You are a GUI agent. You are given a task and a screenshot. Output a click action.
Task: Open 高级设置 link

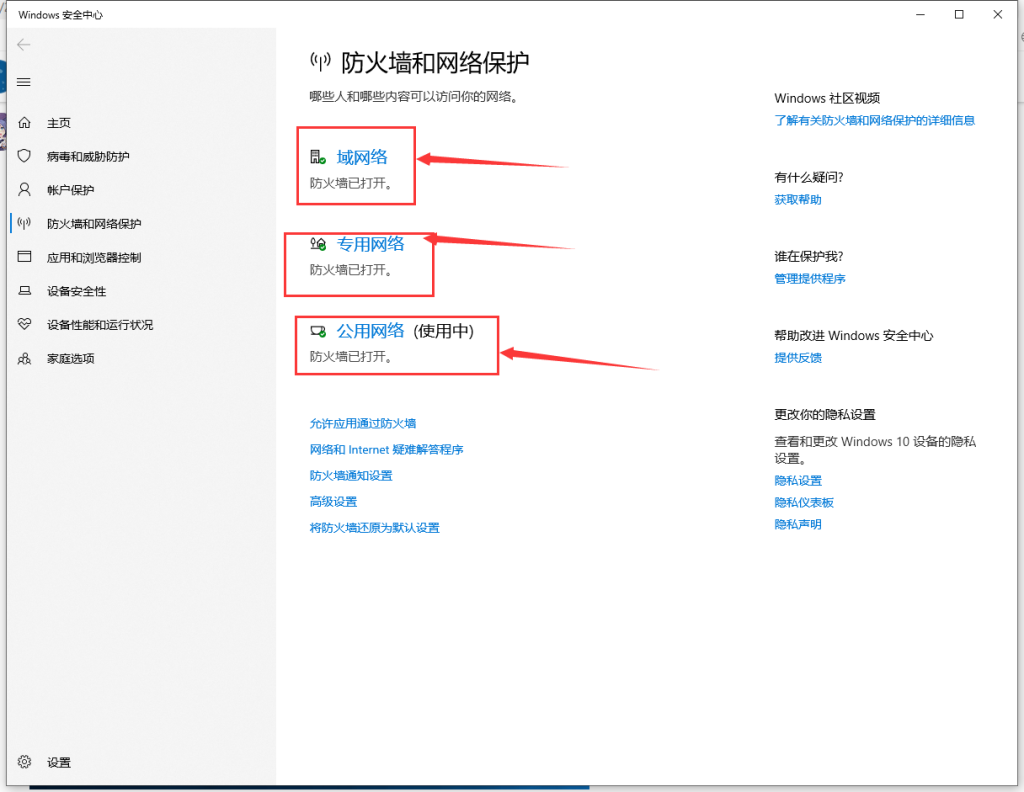(x=333, y=501)
